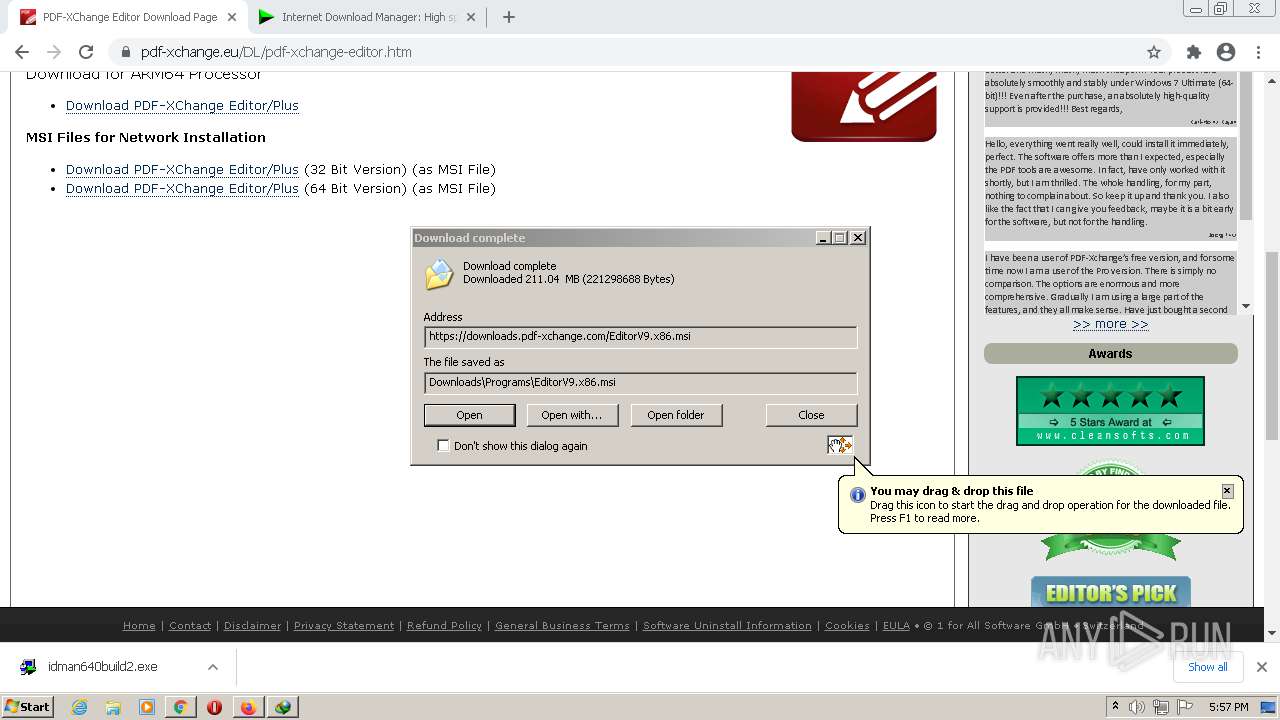Click the Chrome address bar URL

tap(276, 52)
